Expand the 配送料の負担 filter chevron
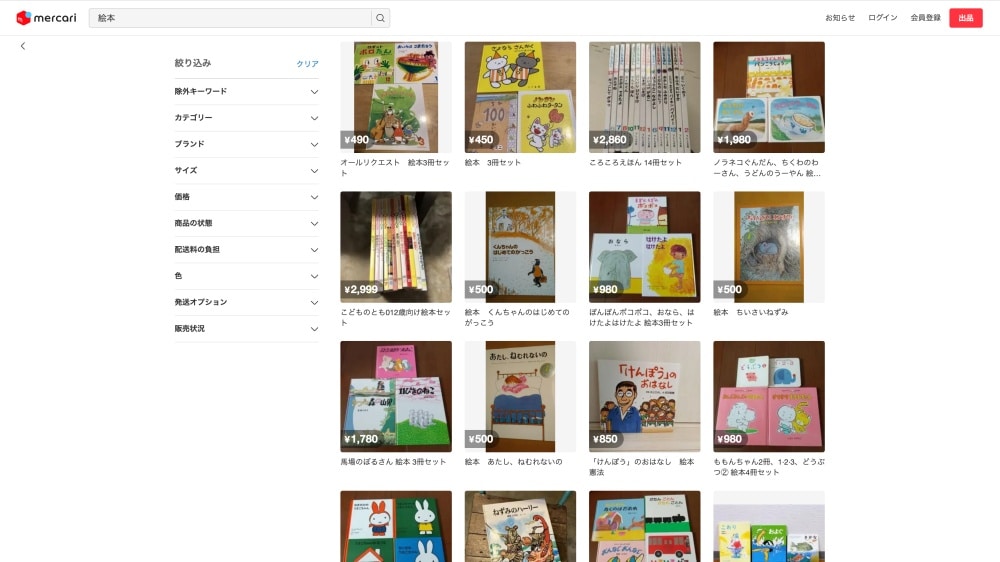 [314, 249]
